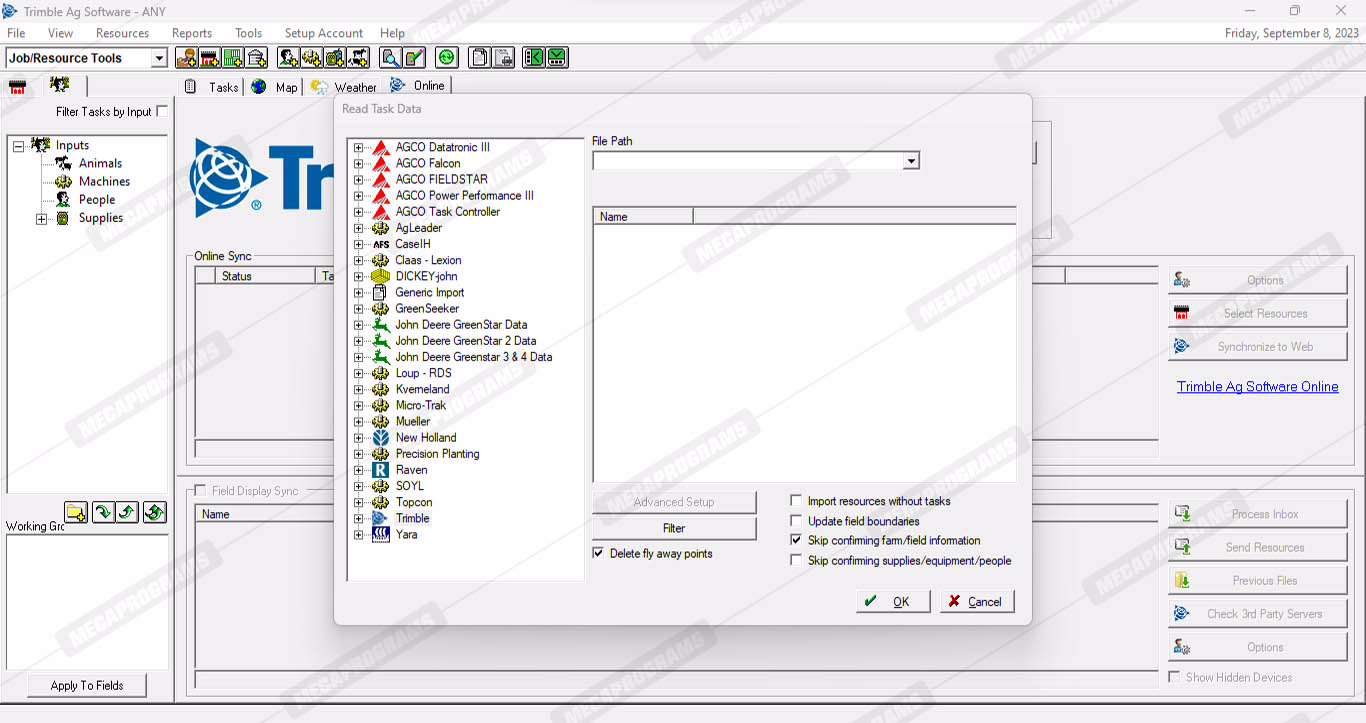The image size is (1366, 723).
Task: Check Update field boundaries option
Action: point(796,521)
